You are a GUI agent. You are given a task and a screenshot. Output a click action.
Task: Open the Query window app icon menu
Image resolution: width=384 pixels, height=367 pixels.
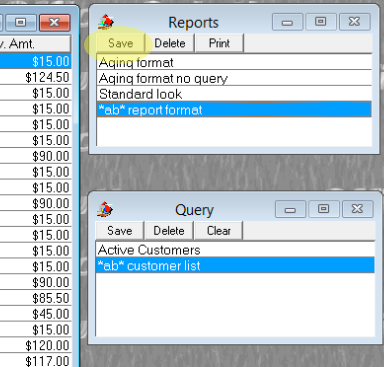point(105,209)
